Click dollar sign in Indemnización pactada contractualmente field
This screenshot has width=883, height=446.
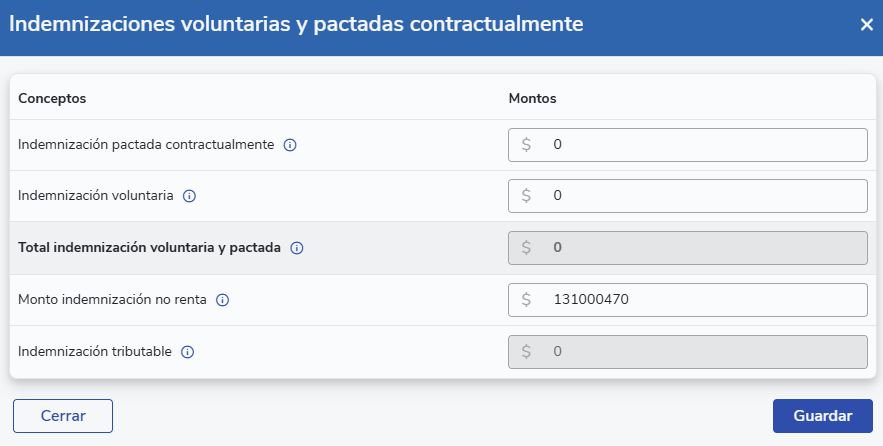coord(526,145)
